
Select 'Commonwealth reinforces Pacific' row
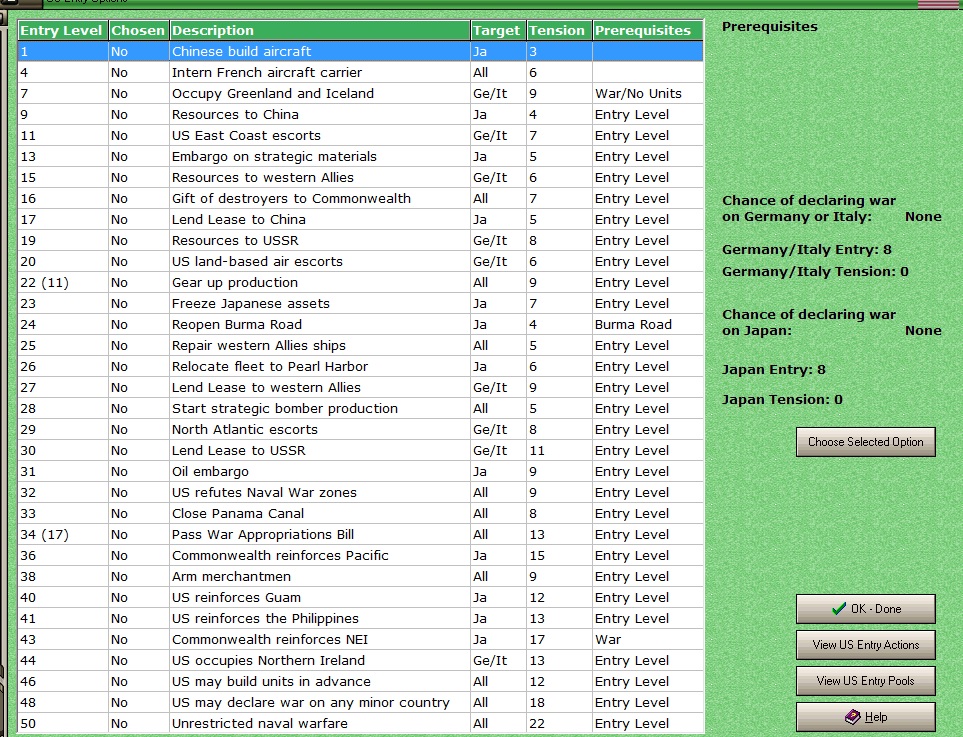pyautogui.click(x=361, y=555)
